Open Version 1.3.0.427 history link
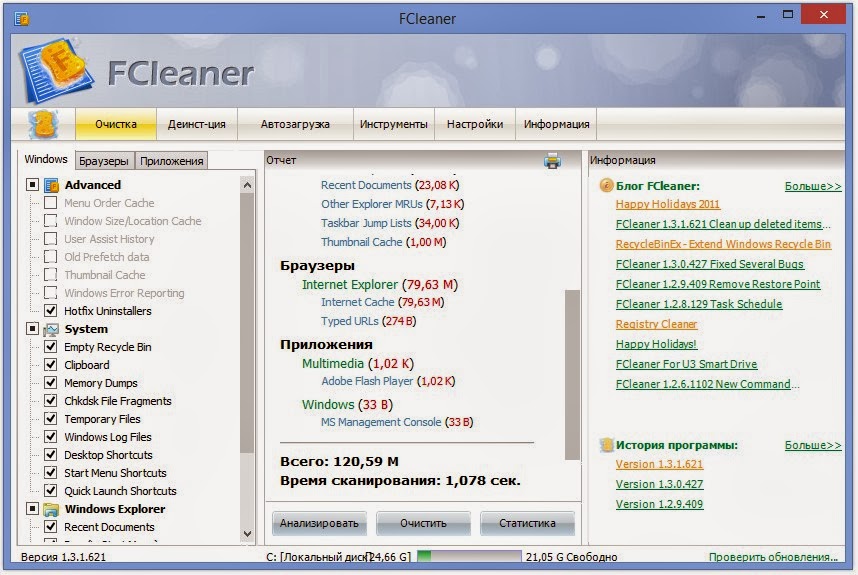858x575 pixels. [659, 484]
